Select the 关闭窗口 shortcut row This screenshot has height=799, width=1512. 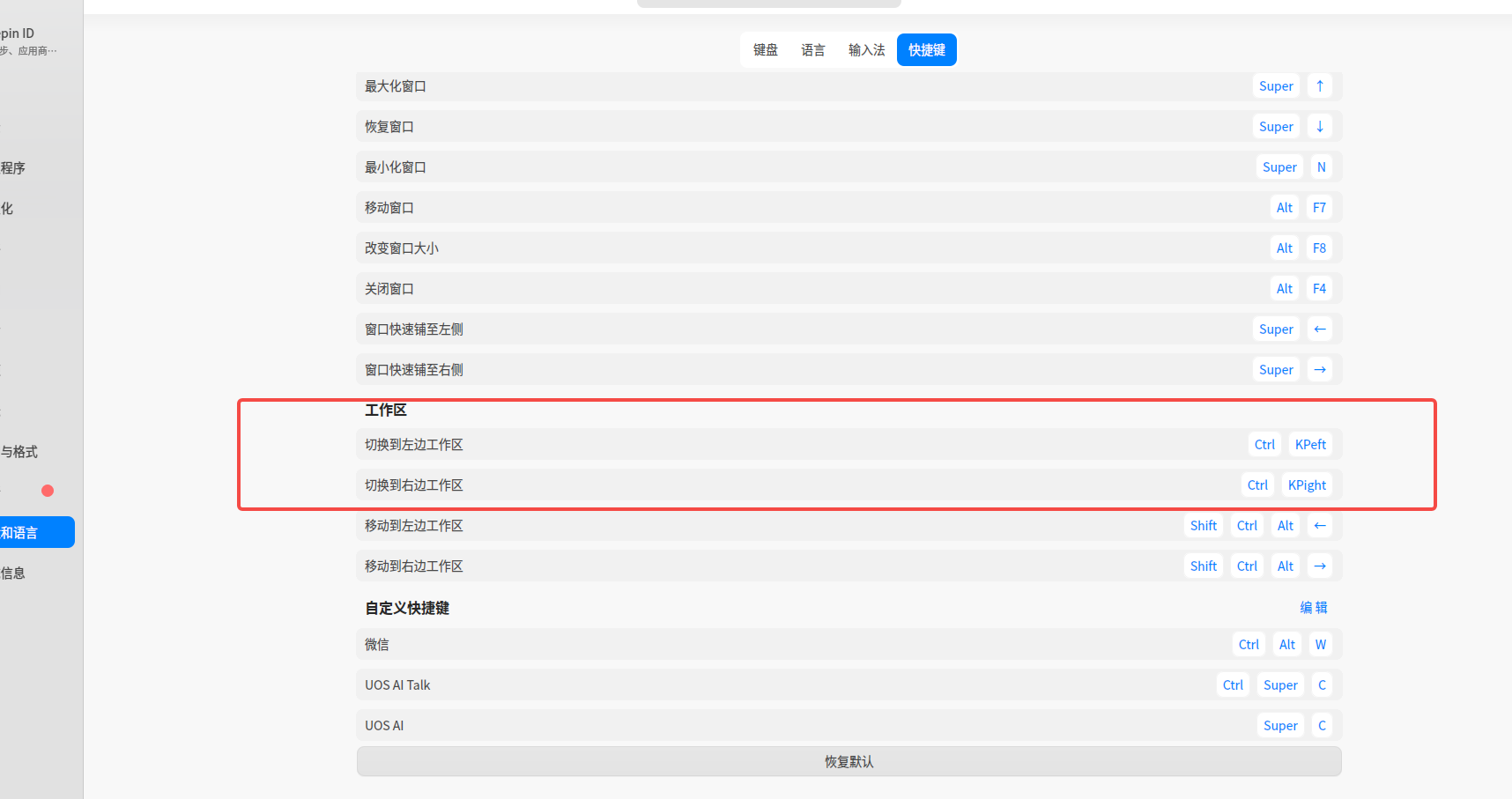pyautogui.click(x=849, y=289)
